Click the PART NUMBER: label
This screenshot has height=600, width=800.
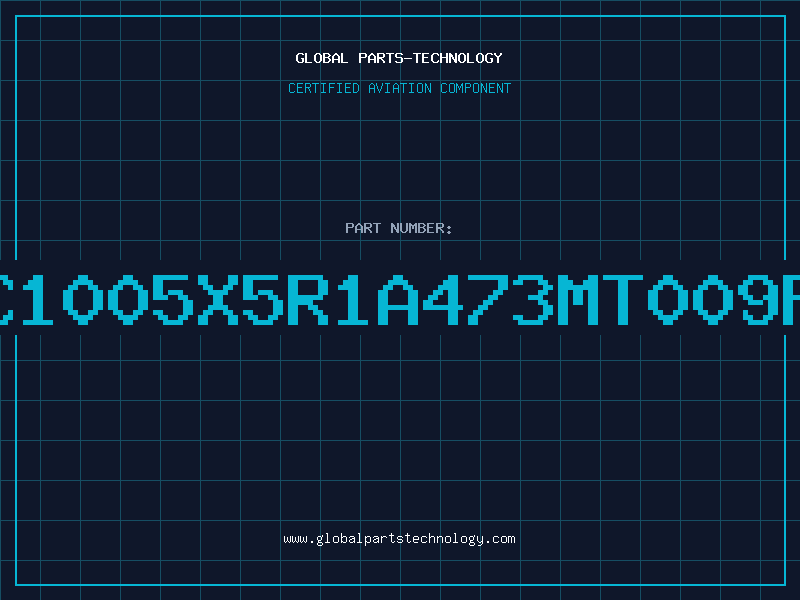point(399,228)
